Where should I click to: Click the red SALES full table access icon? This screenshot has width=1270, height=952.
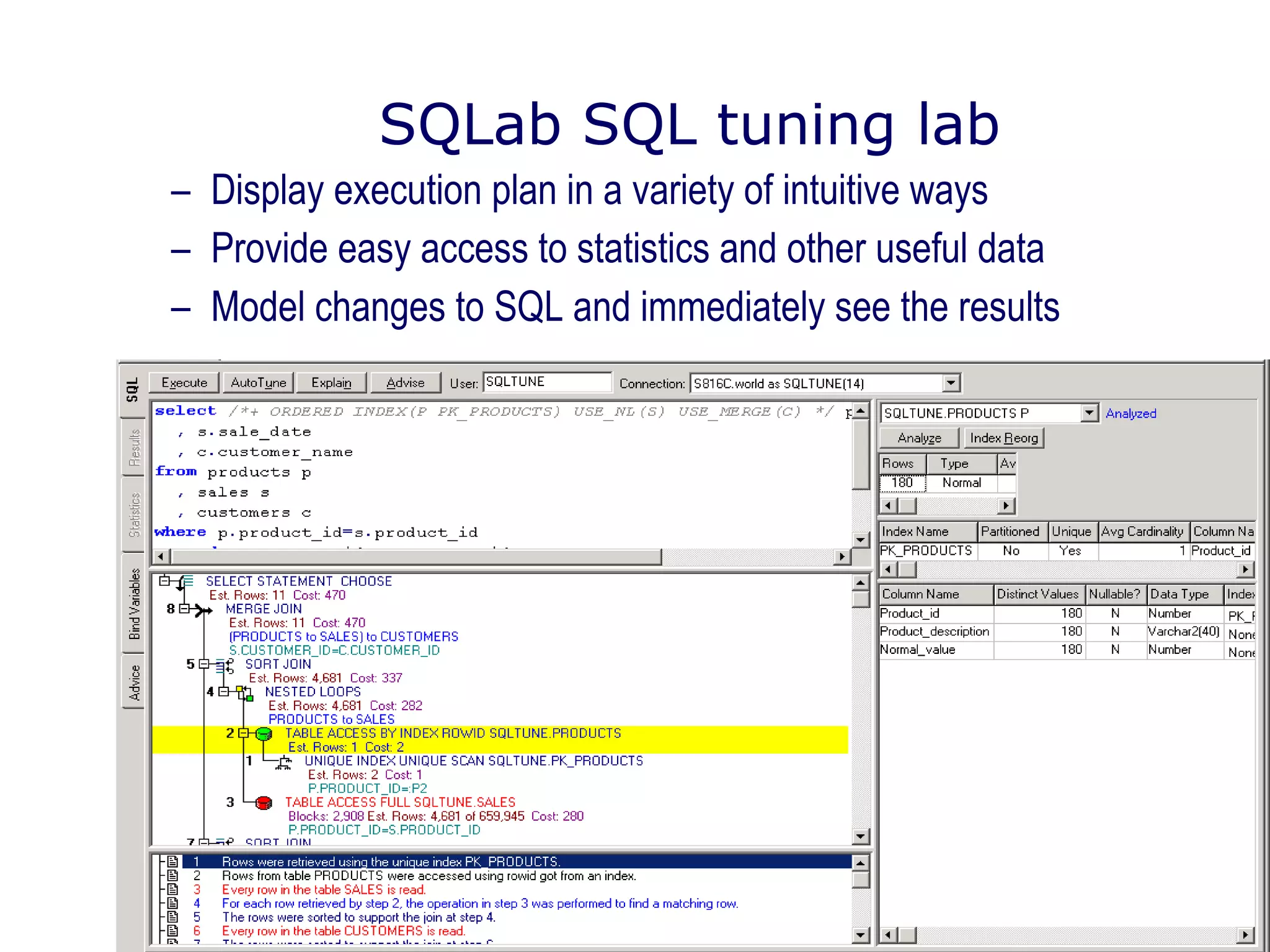click(x=264, y=803)
